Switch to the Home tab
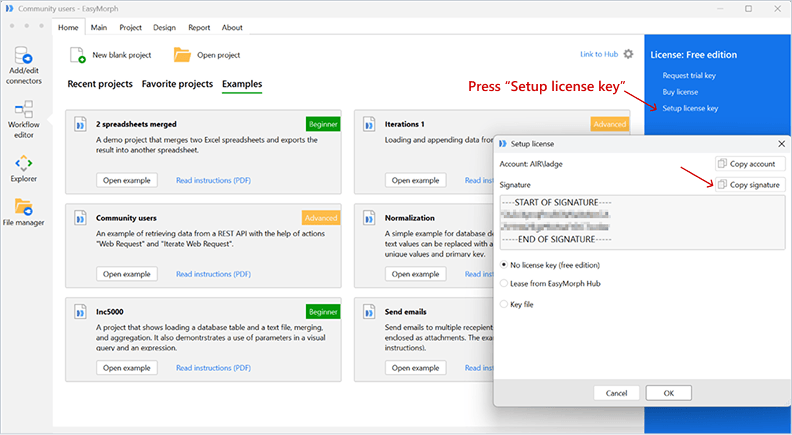 (68, 27)
